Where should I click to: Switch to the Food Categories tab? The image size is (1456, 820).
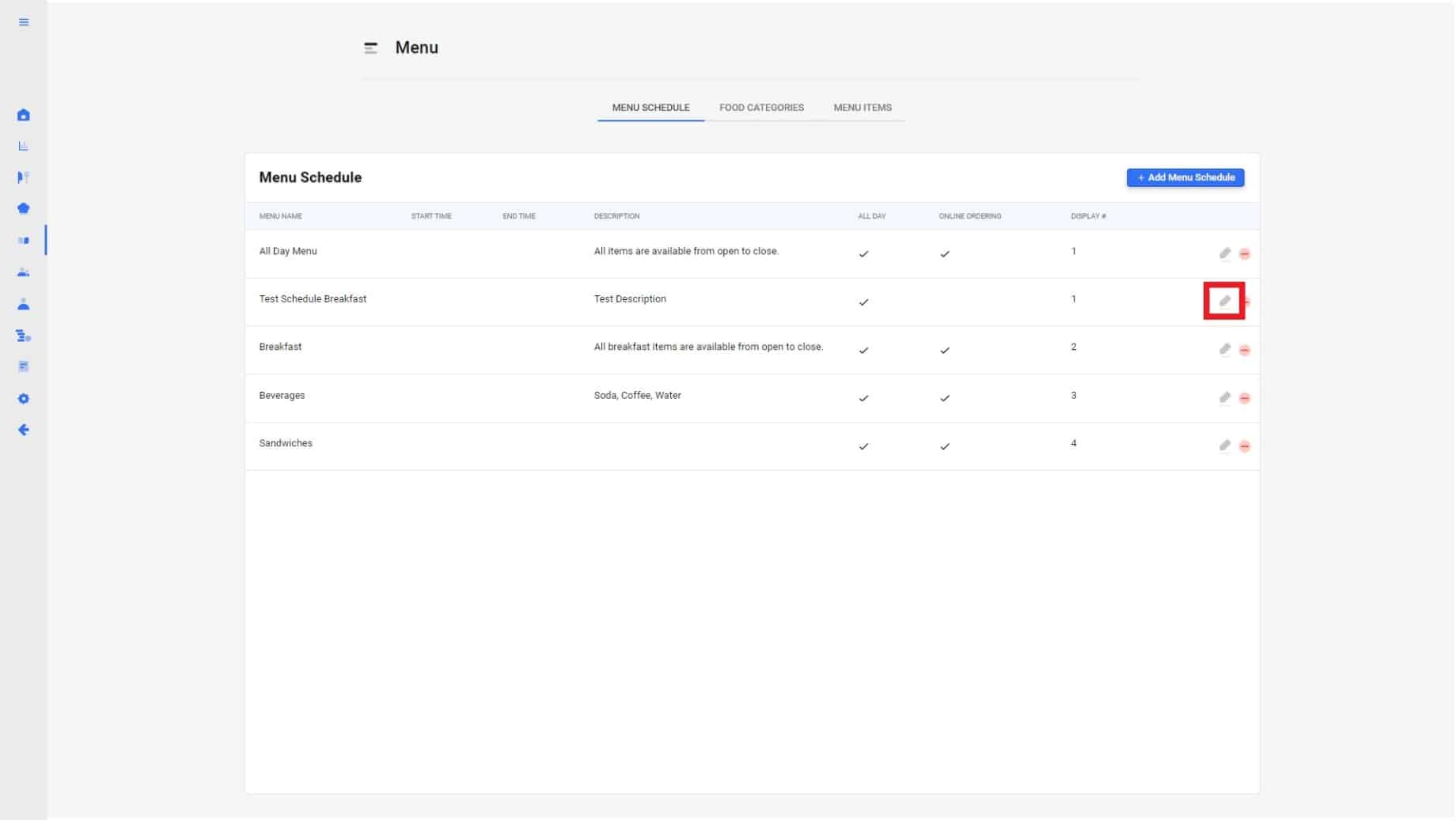tap(761, 108)
